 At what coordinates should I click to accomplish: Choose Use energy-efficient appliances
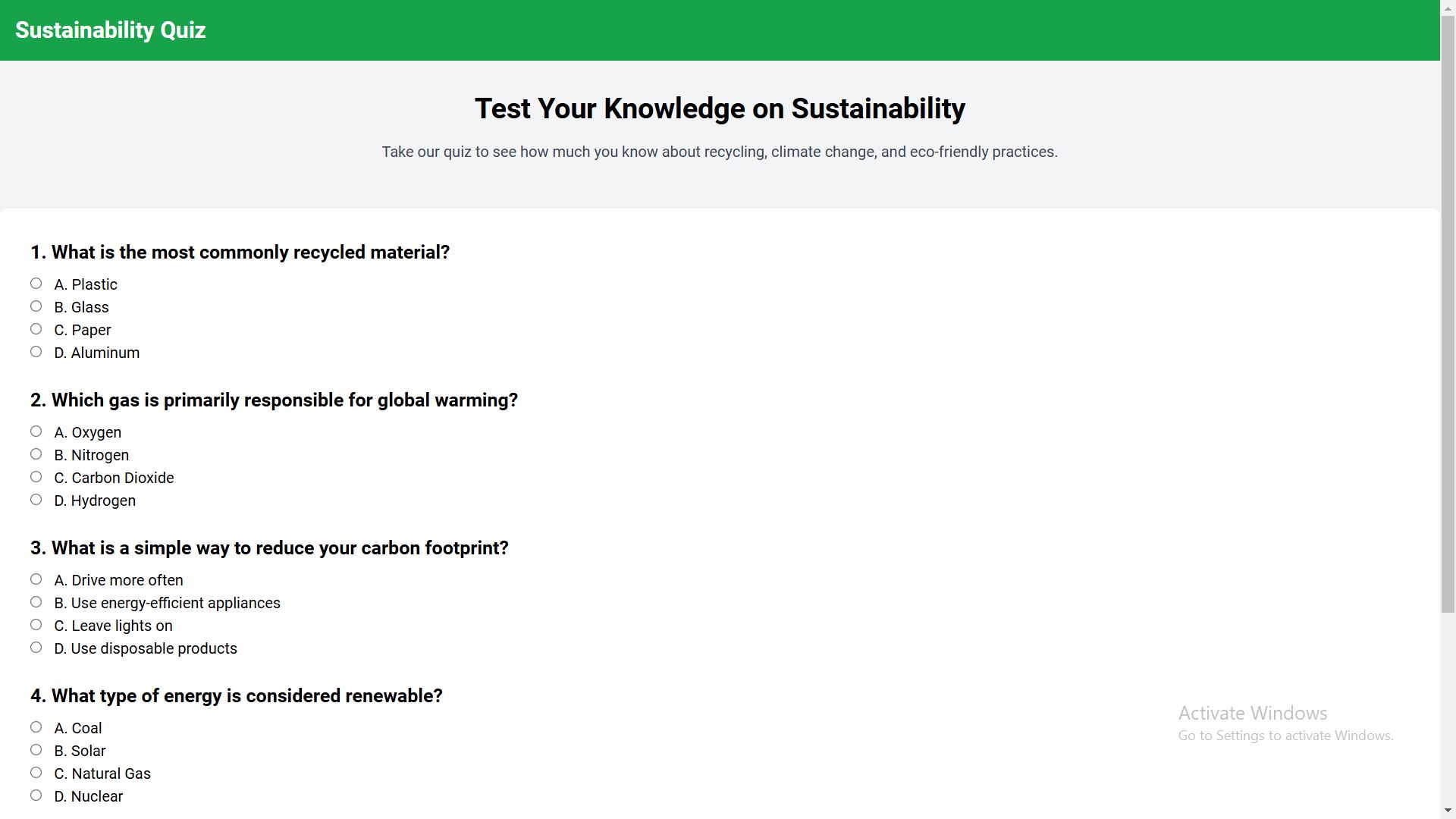(36, 602)
